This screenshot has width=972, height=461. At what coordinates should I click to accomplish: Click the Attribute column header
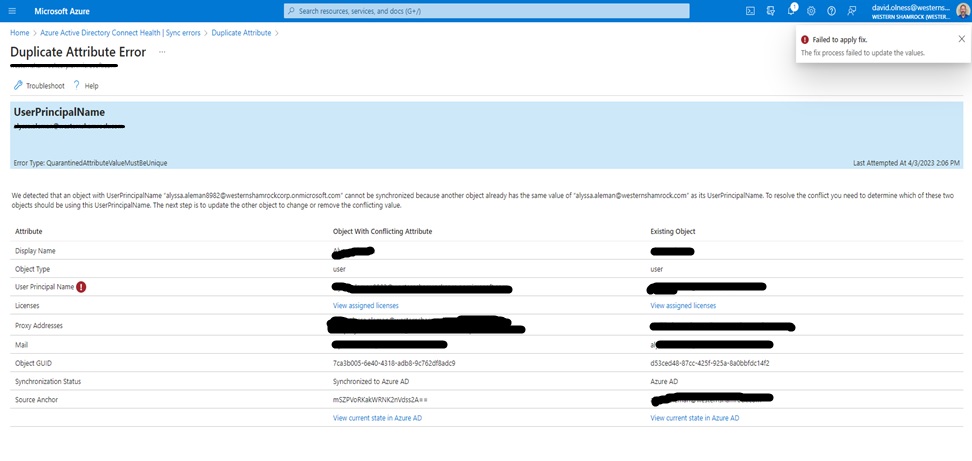(29, 231)
